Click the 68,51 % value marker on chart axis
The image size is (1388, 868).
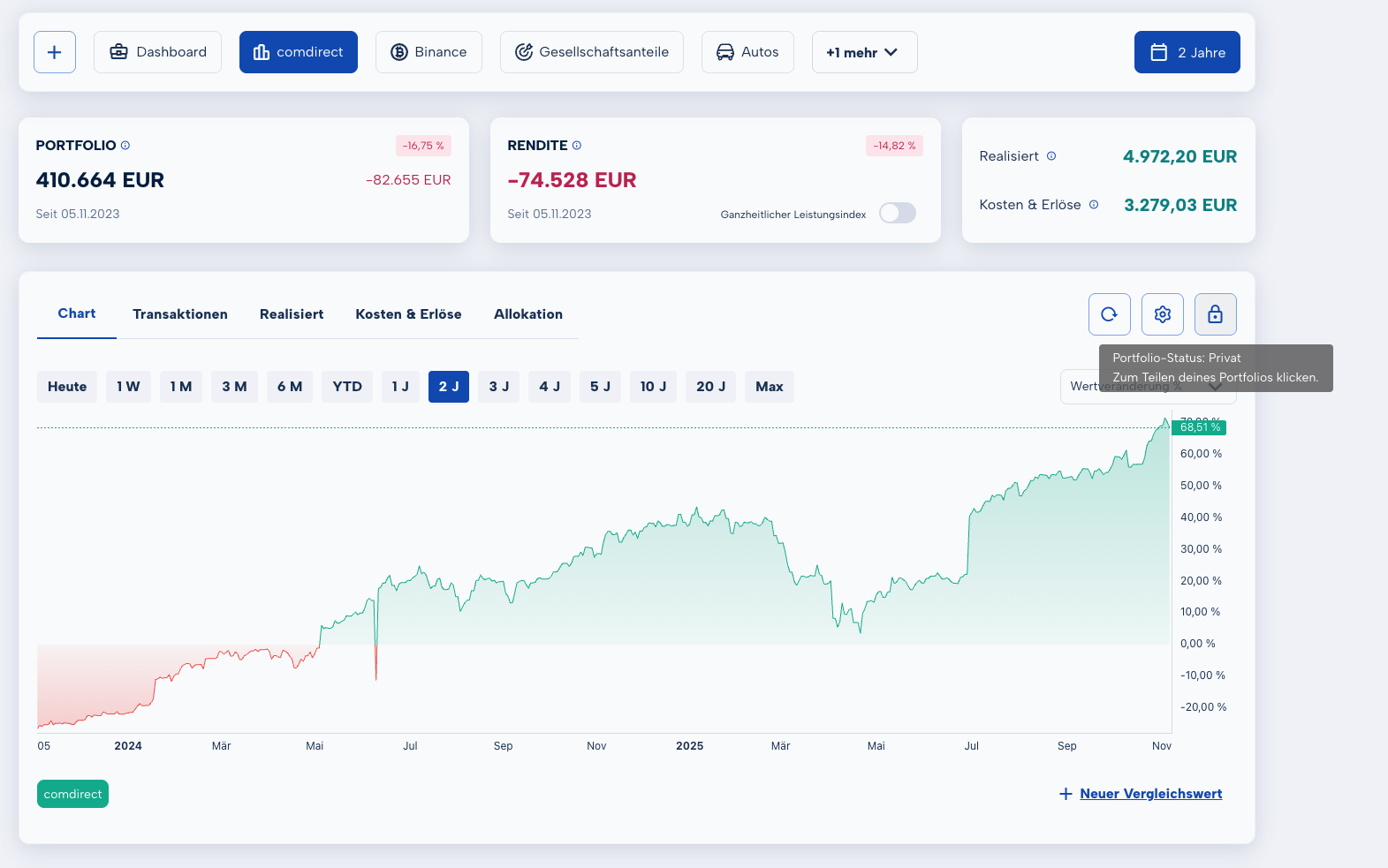point(1199,427)
